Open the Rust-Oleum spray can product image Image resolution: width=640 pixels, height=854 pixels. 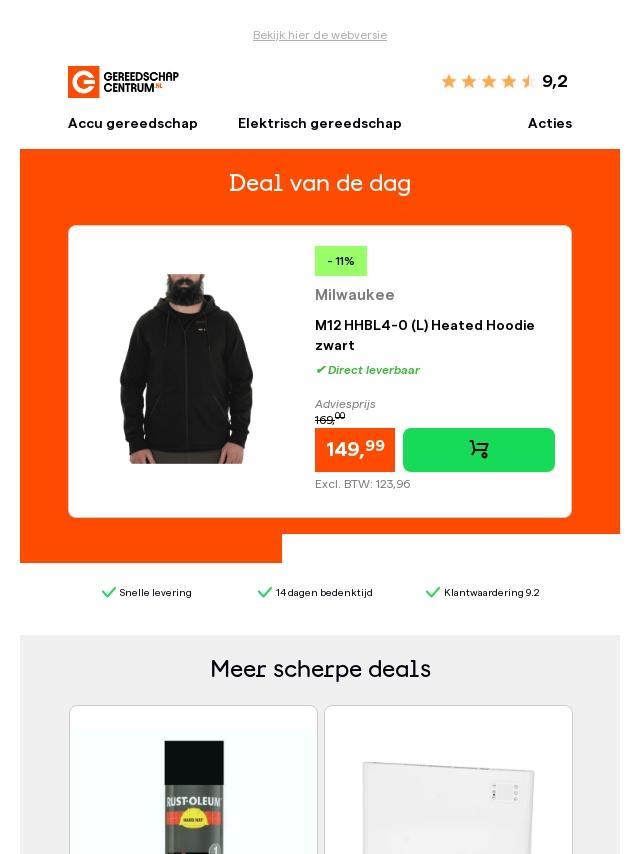[x=194, y=797]
